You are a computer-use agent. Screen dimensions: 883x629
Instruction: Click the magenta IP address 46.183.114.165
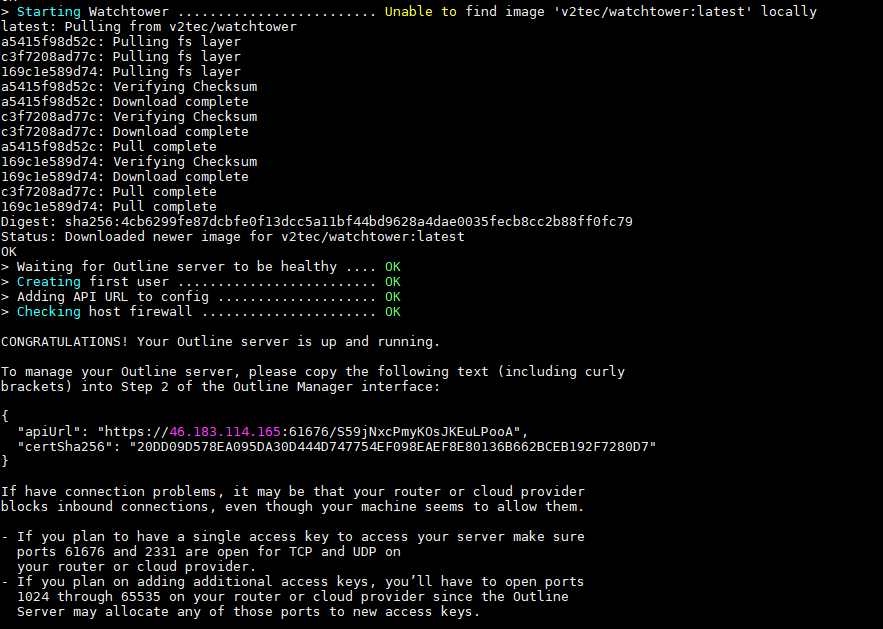[225, 432]
